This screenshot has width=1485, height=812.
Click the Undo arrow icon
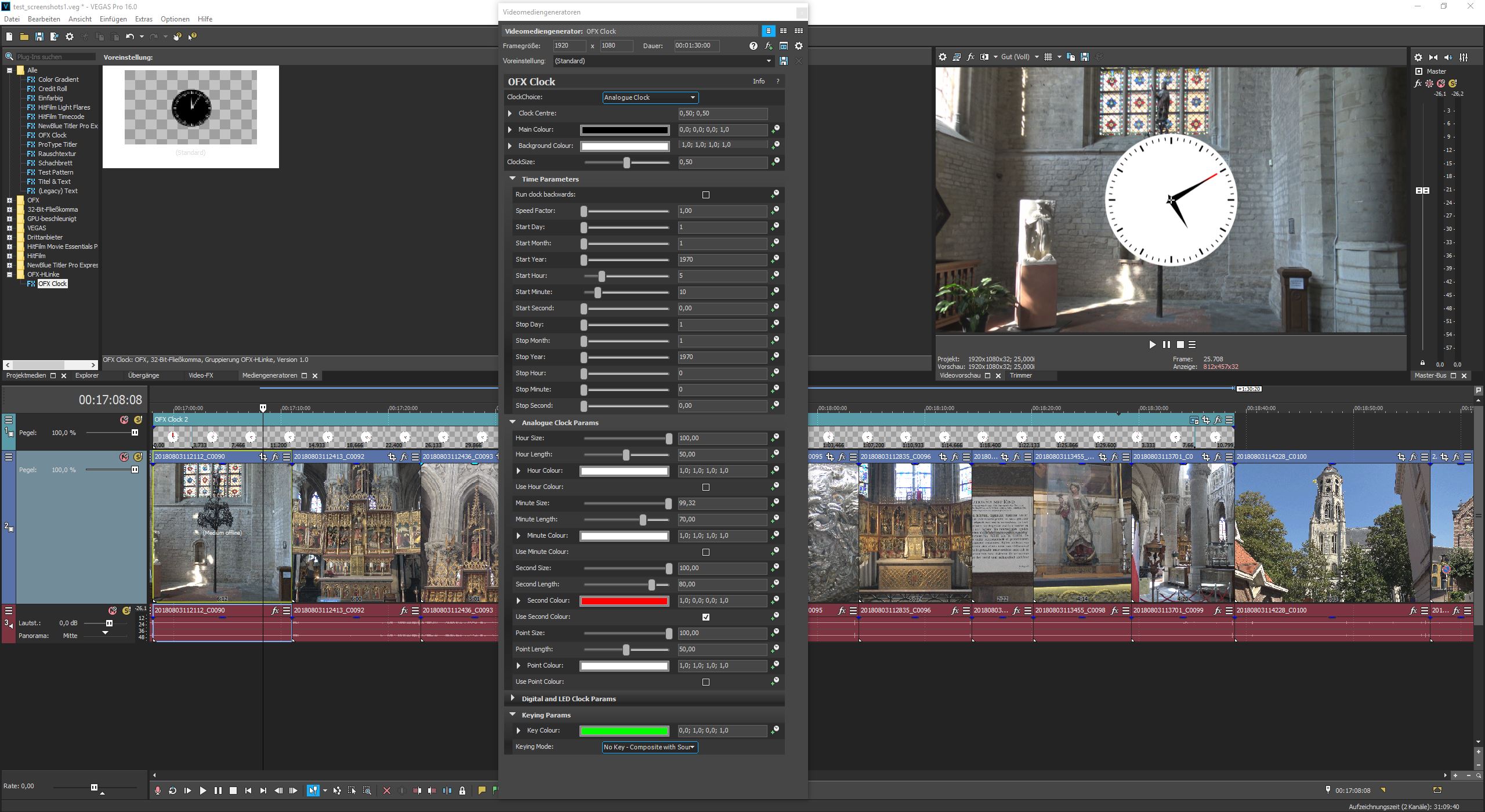coord(129,37)
